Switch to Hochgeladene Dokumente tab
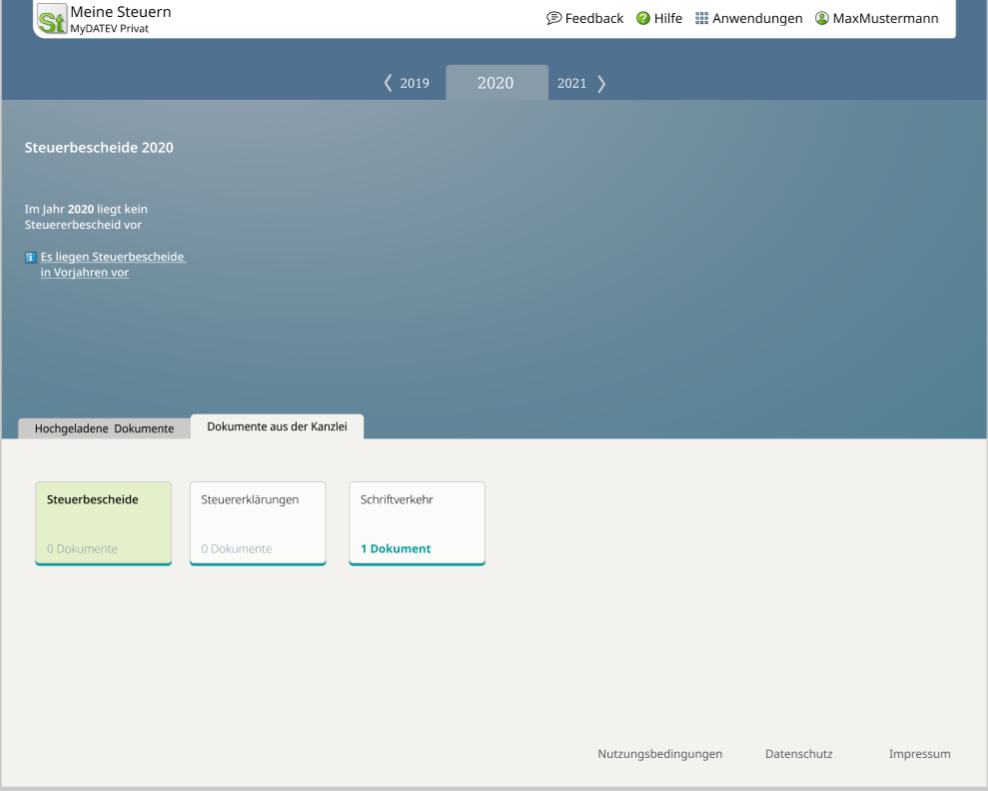 [104, 429]
